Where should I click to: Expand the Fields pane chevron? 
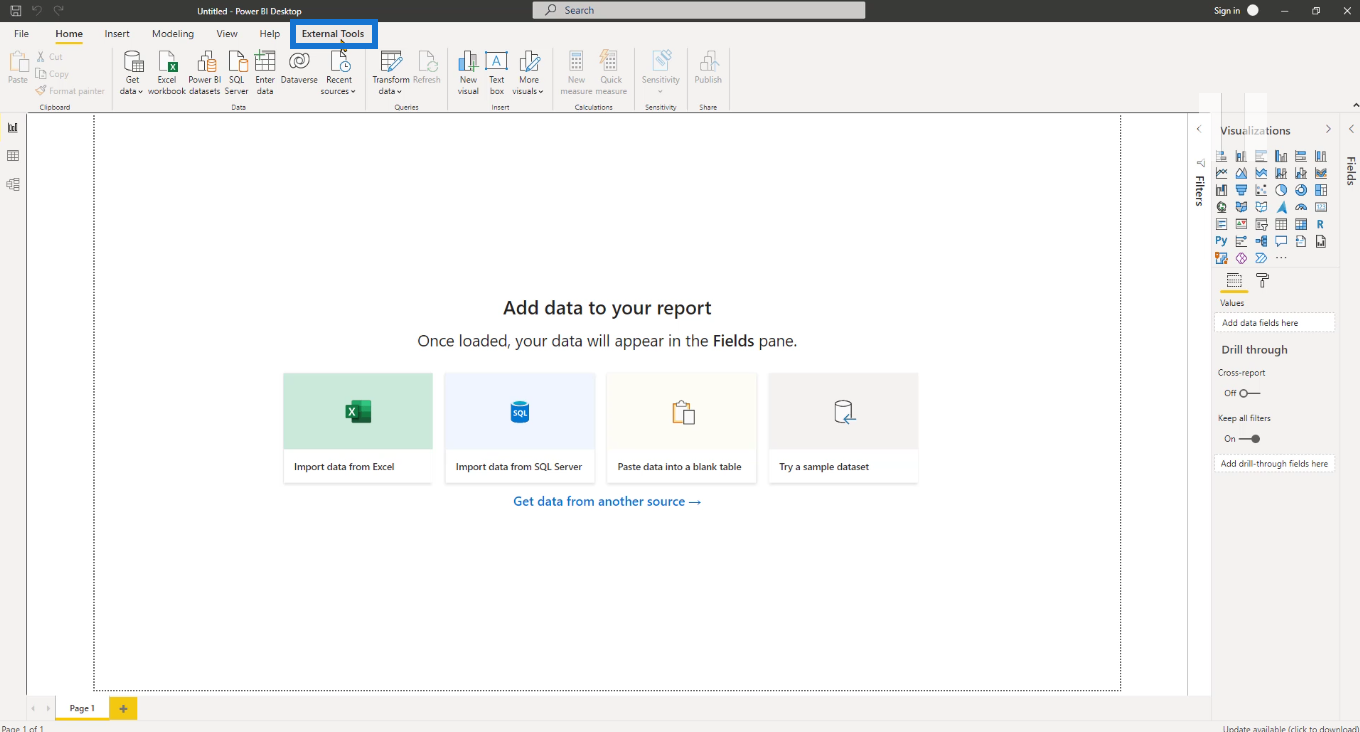point(1351,129)
